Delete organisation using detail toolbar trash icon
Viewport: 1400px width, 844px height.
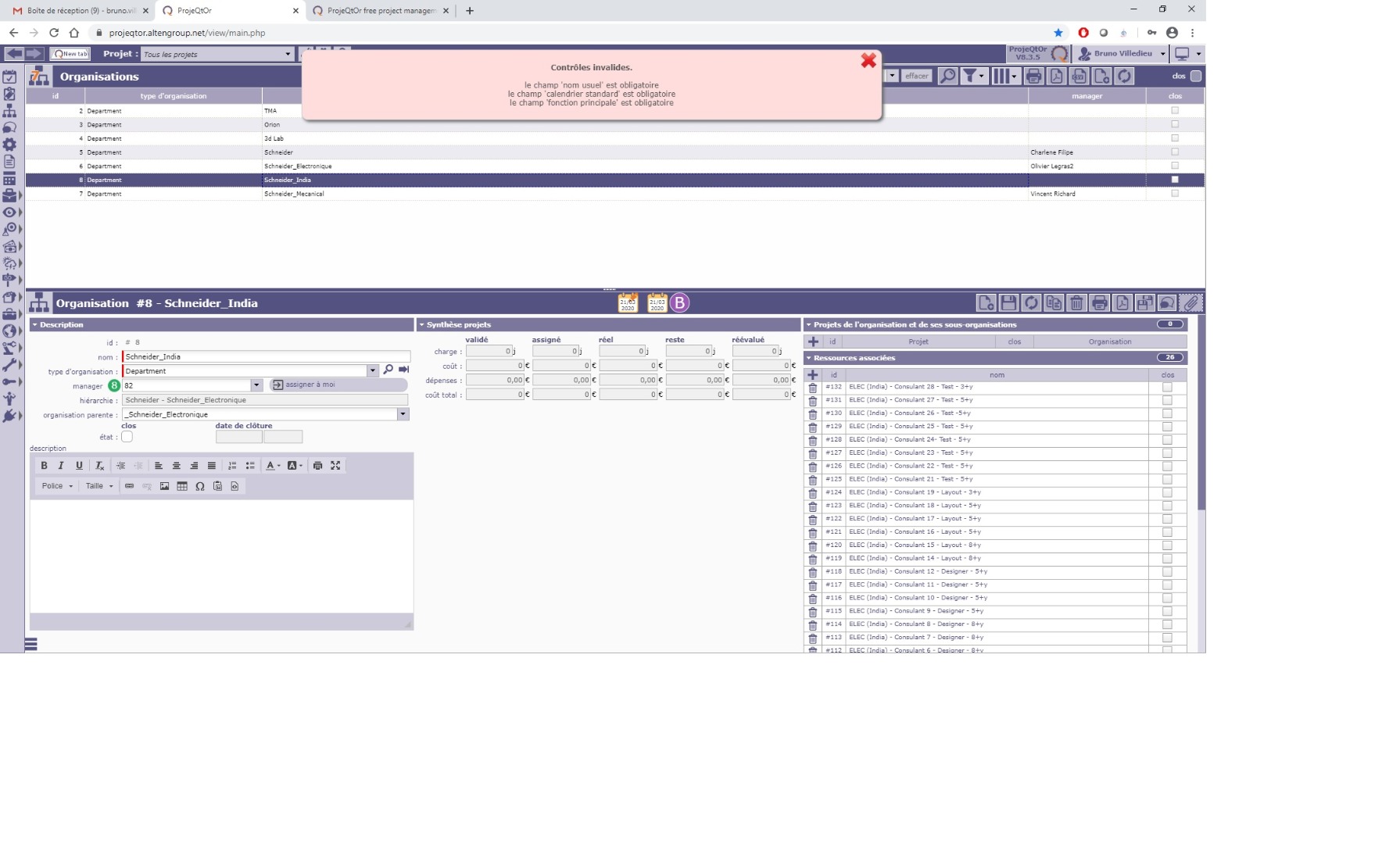tap(1076, 303)
